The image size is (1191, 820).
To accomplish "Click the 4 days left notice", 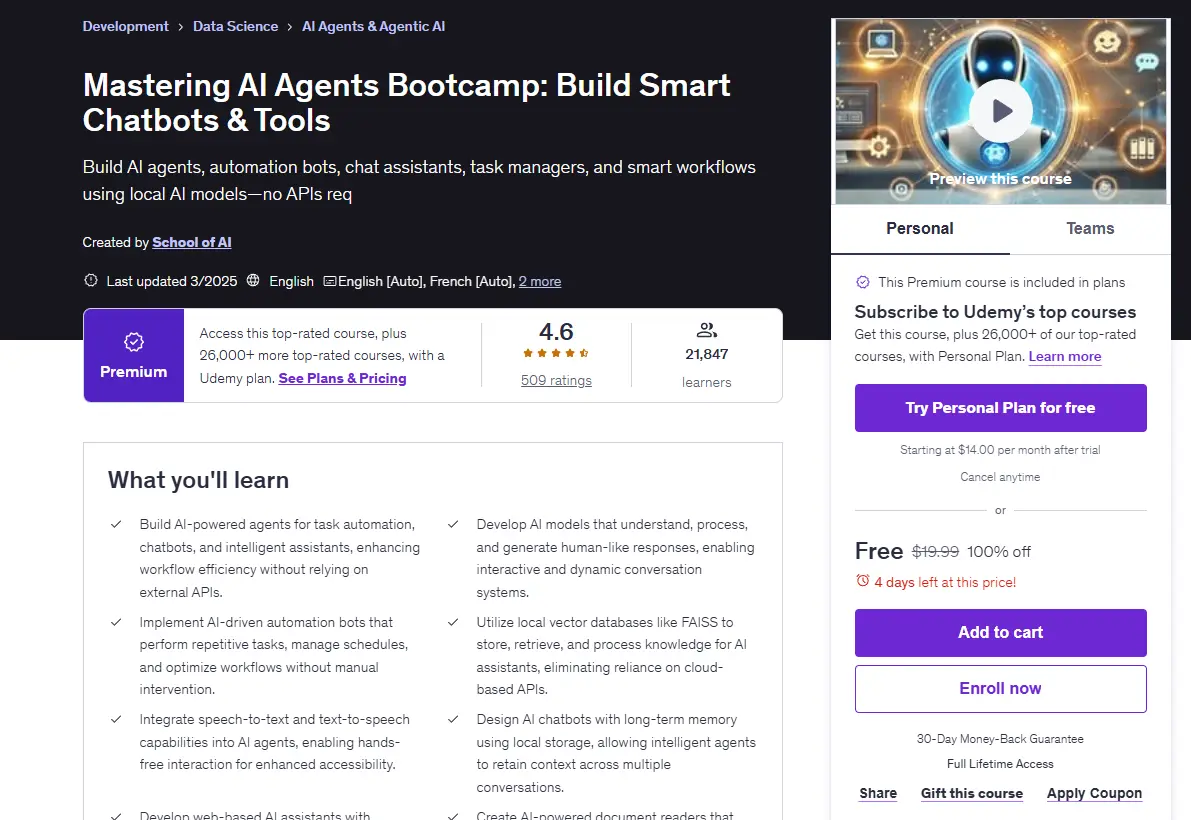I will tap(945, 582).
